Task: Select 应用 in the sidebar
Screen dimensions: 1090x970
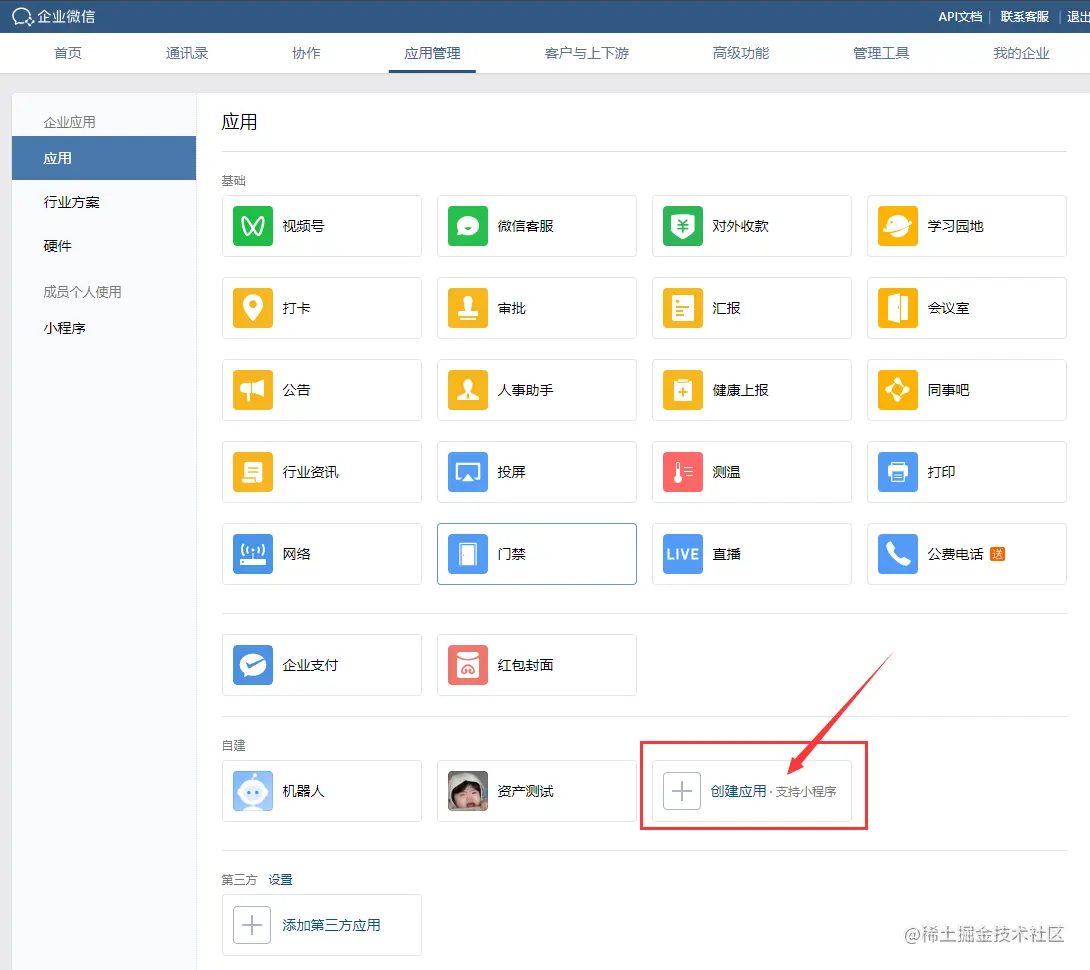Action: 104,158
